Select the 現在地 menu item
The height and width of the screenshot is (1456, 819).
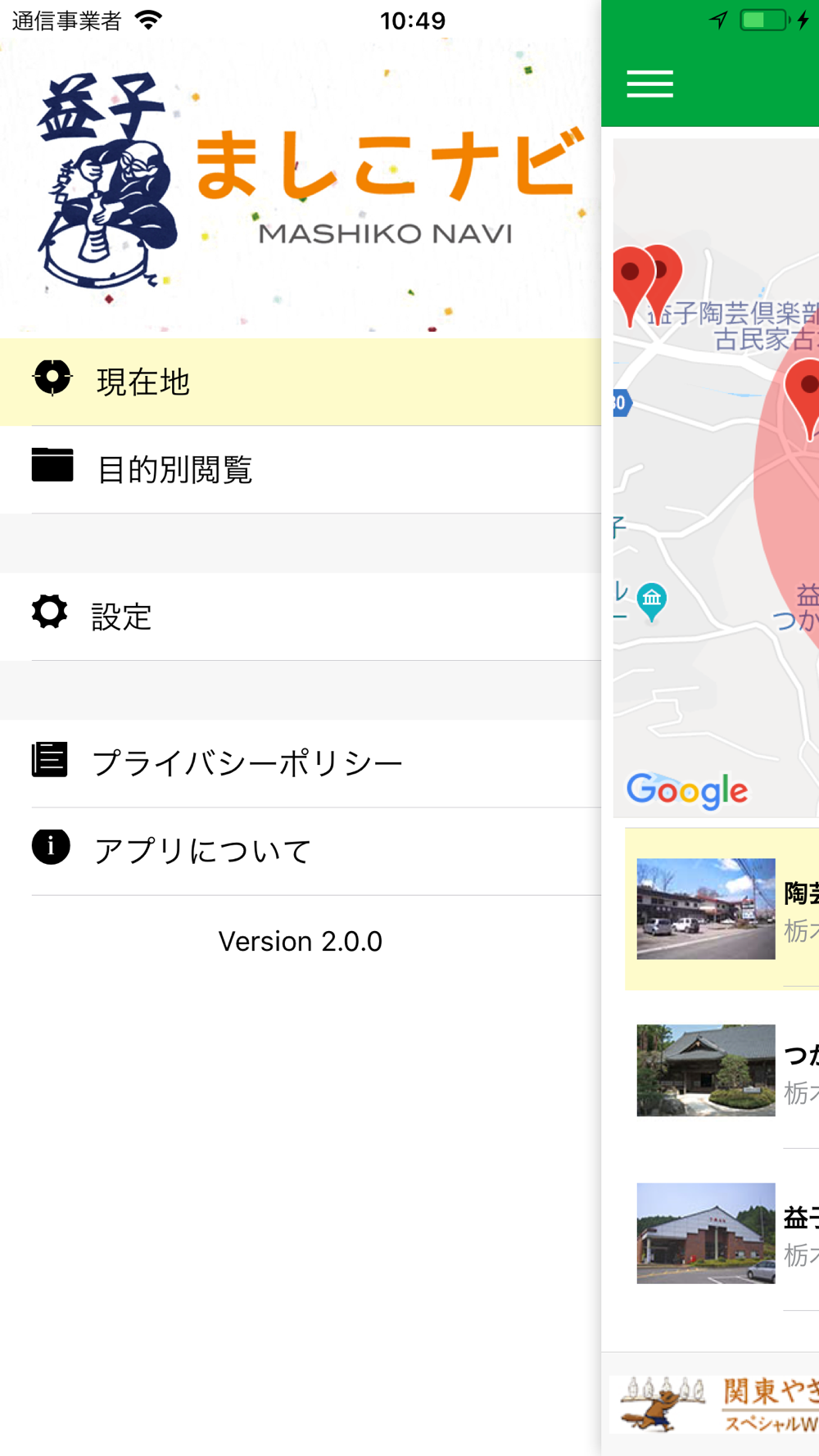coord(301,382)
